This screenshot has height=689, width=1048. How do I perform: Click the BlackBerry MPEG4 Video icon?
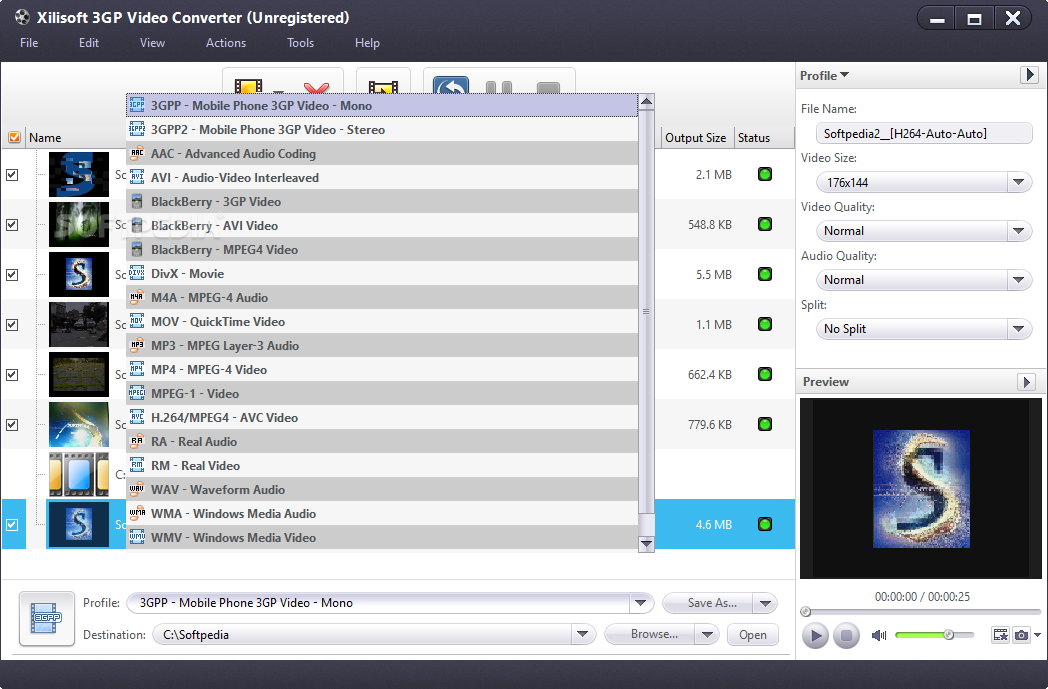(137, 250)
